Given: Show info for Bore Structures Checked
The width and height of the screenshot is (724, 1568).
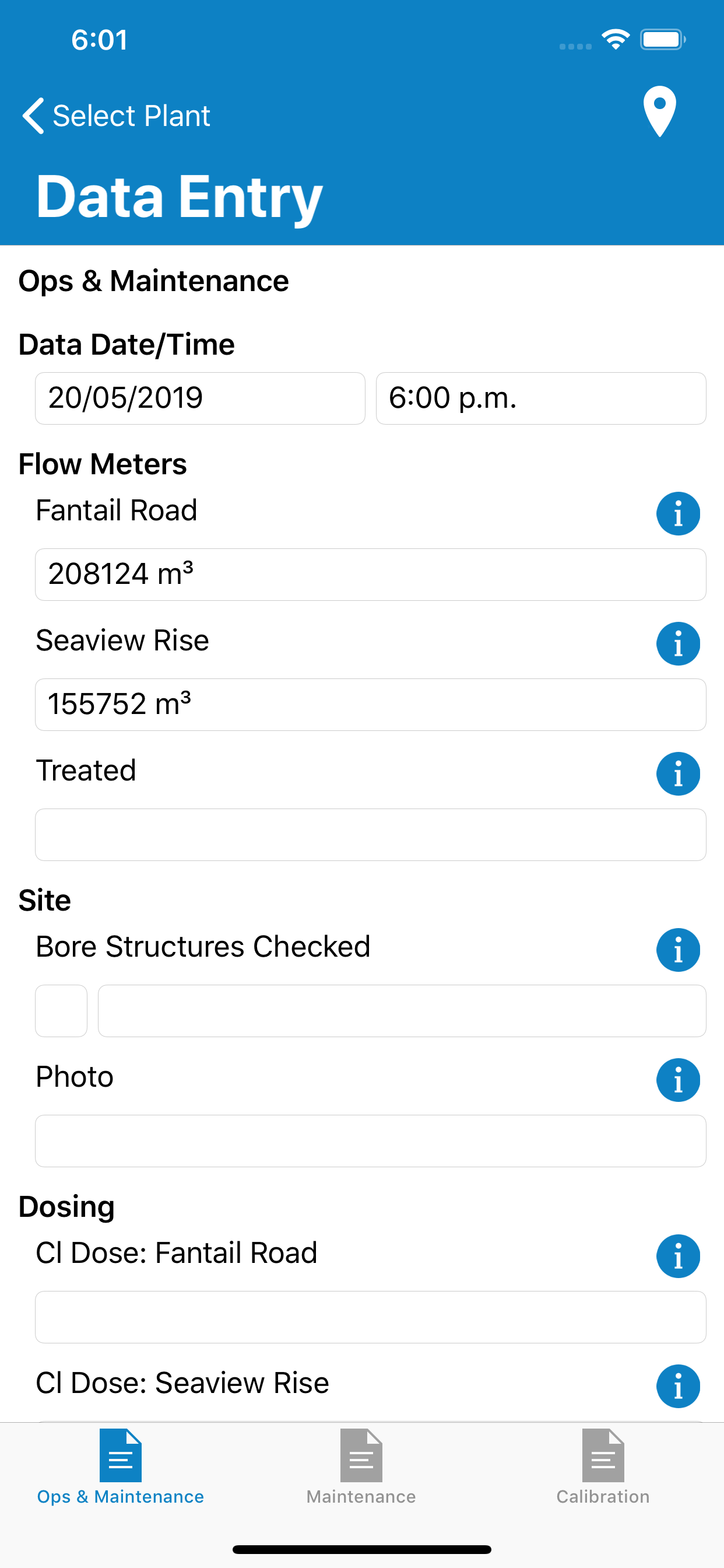Looking at the screenshot, I should [678, 950].
